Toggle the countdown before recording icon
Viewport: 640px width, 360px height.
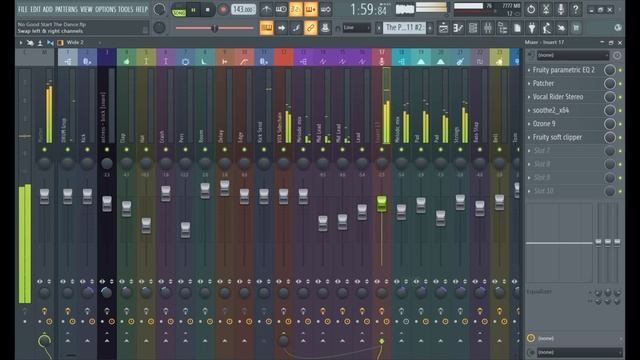[x=296, y=9]
